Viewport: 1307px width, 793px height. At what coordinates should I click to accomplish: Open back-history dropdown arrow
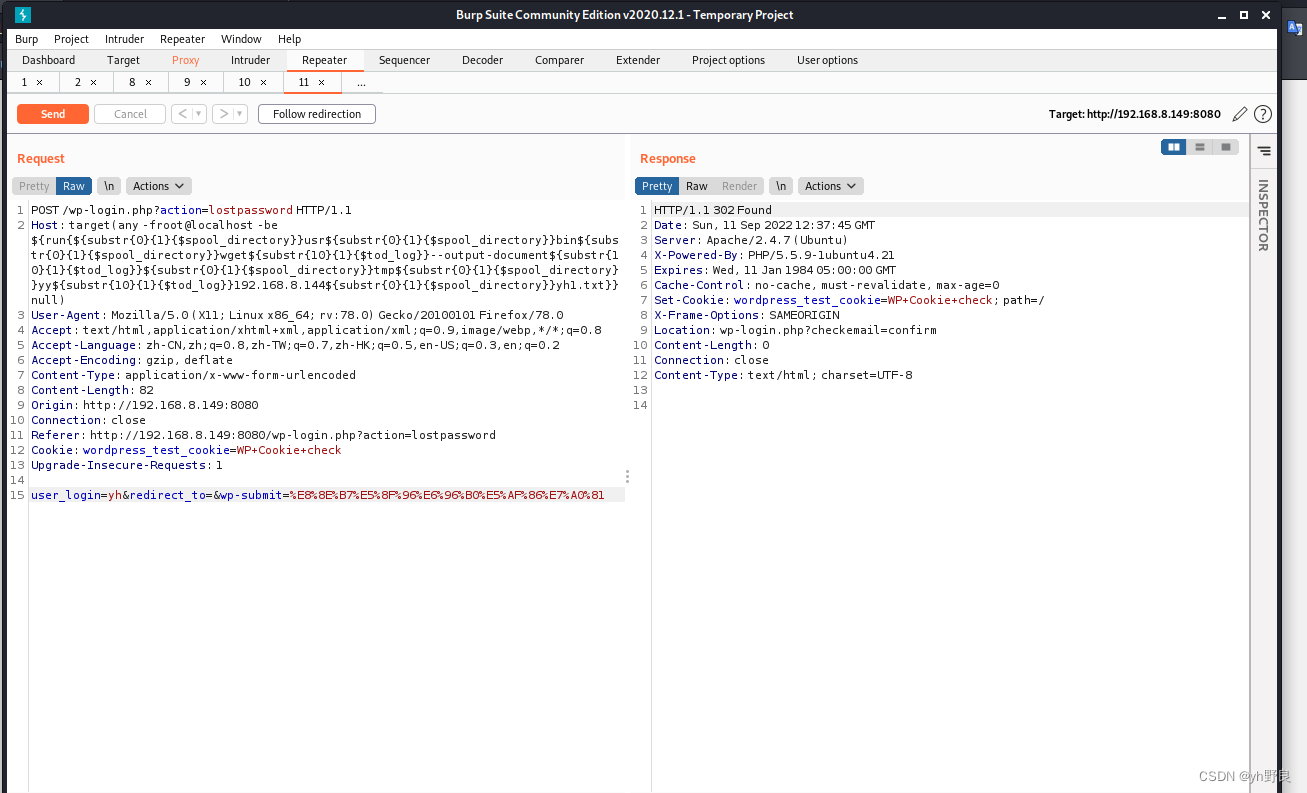point(199,114)
